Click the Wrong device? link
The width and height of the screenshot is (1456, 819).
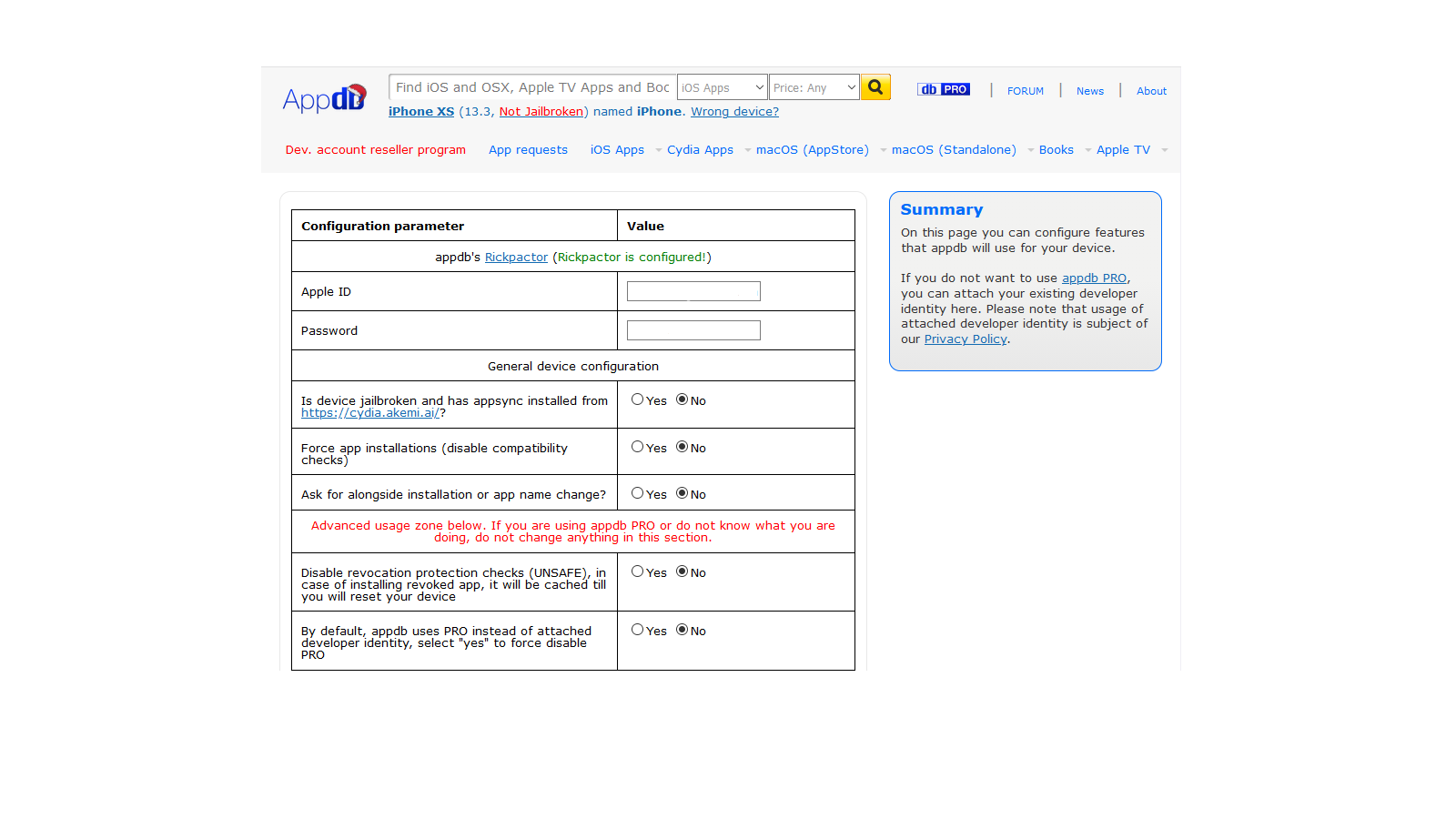(734, 112)
